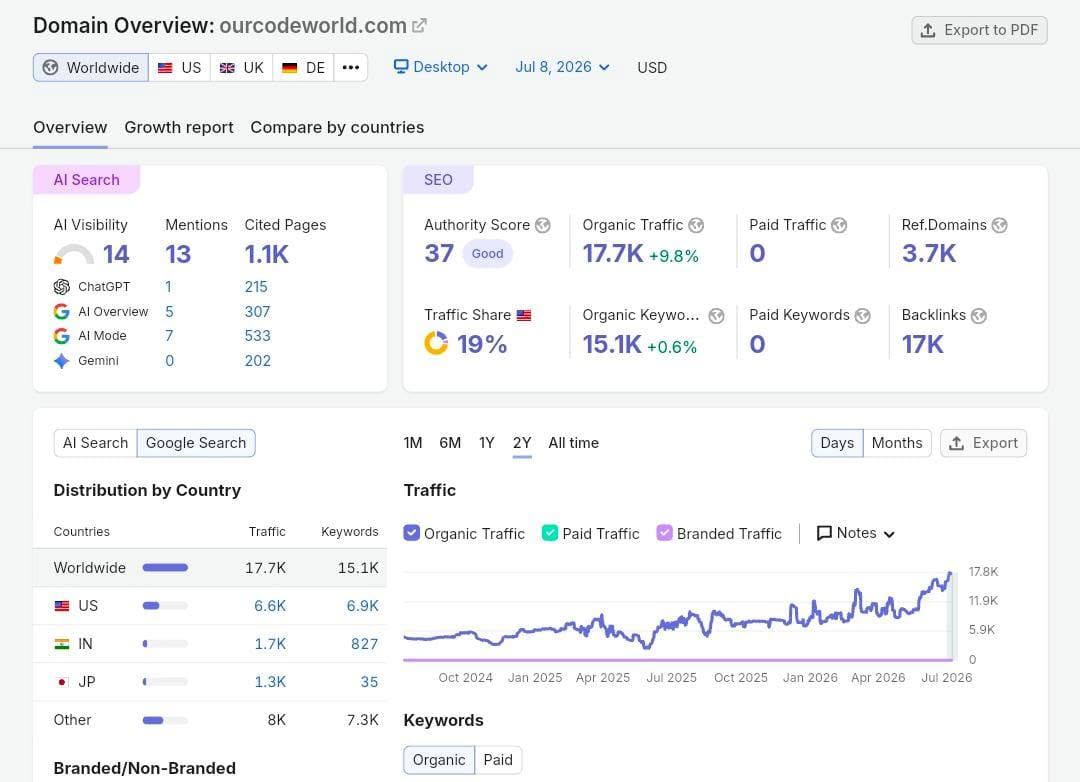Screen dimensions: 1080x782
Task: Switch chart to AI Search view
Action: point(96,443)
